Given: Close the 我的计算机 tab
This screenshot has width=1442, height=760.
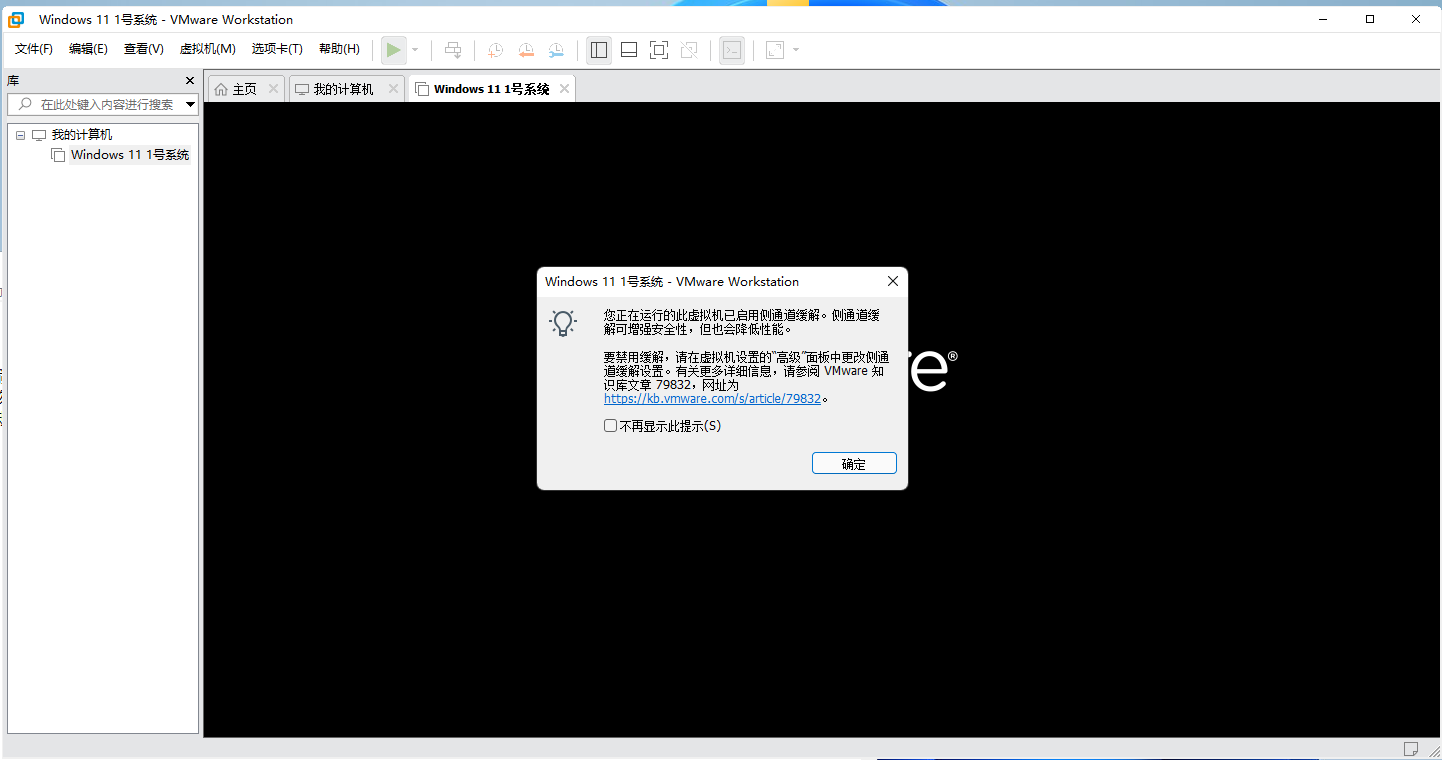Looking at the screenshot, I should (394, 89).
